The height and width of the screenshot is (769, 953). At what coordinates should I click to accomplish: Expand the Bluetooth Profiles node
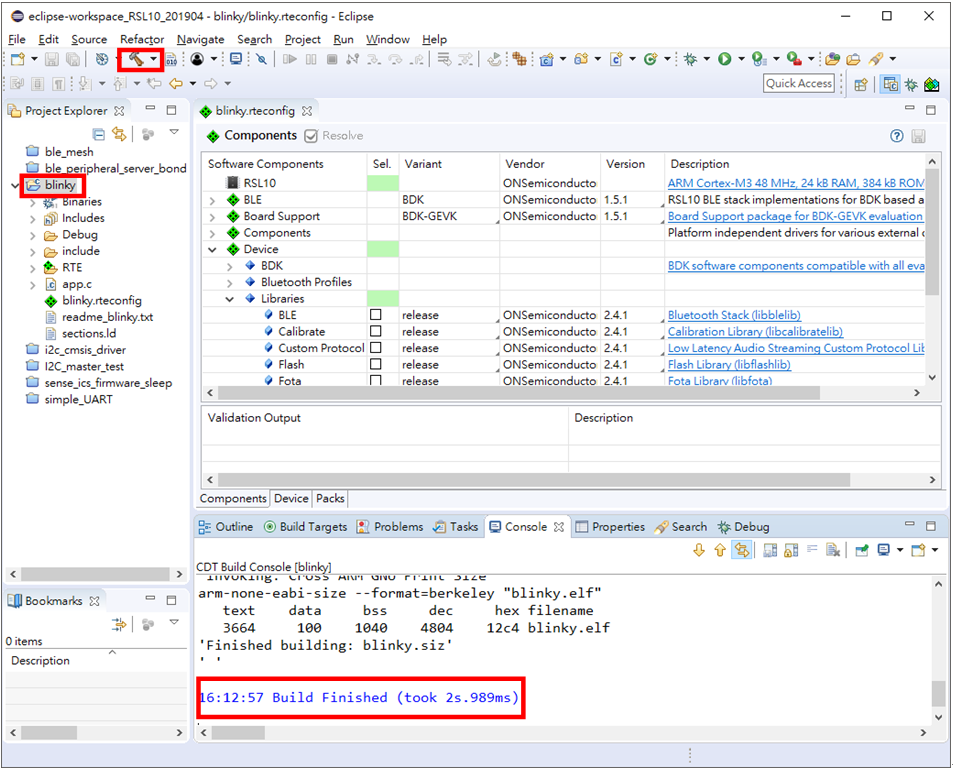pos(229,282)
